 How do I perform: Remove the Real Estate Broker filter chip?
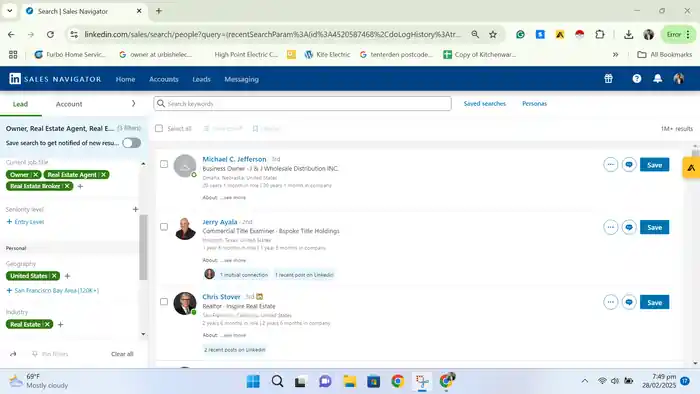pos(67,186)
